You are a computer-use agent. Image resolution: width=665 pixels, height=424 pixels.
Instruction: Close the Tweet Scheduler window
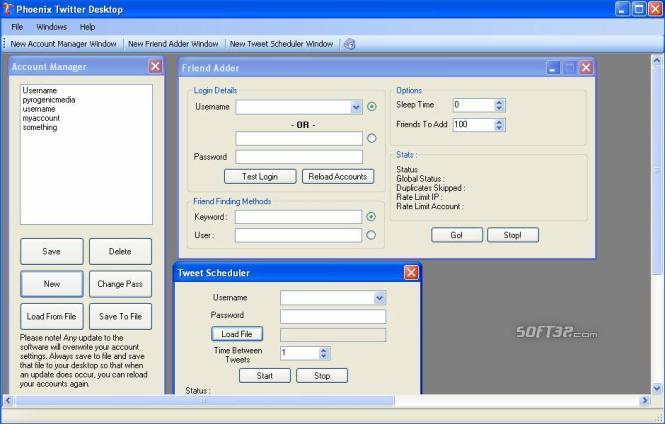pos(411,273)
